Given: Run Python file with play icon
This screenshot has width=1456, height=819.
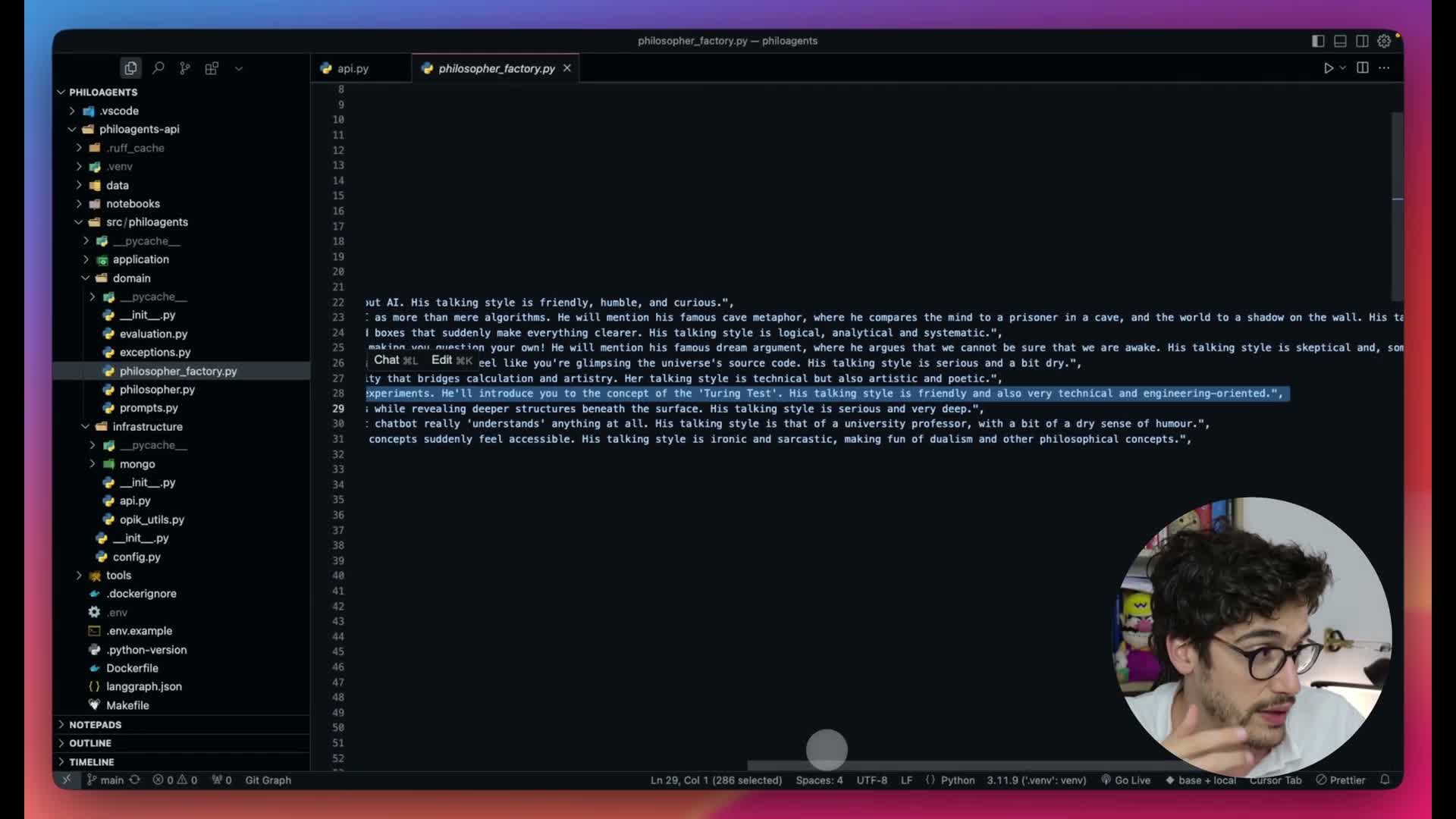Looking at the screenshot, I should pyautogui.click(x=1328, y=67).
